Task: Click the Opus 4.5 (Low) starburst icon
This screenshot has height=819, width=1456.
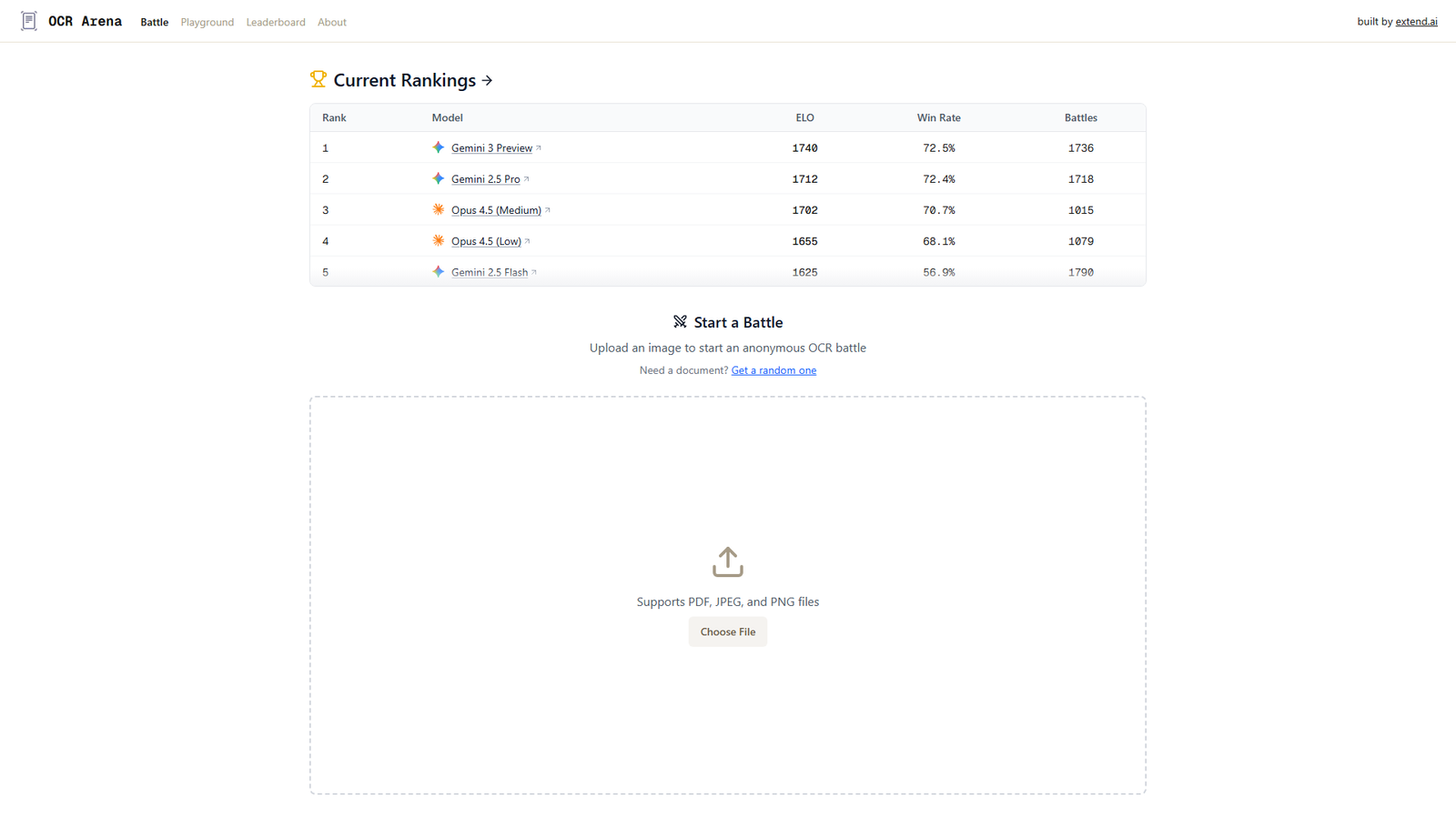Action: (x=439, y=241)
